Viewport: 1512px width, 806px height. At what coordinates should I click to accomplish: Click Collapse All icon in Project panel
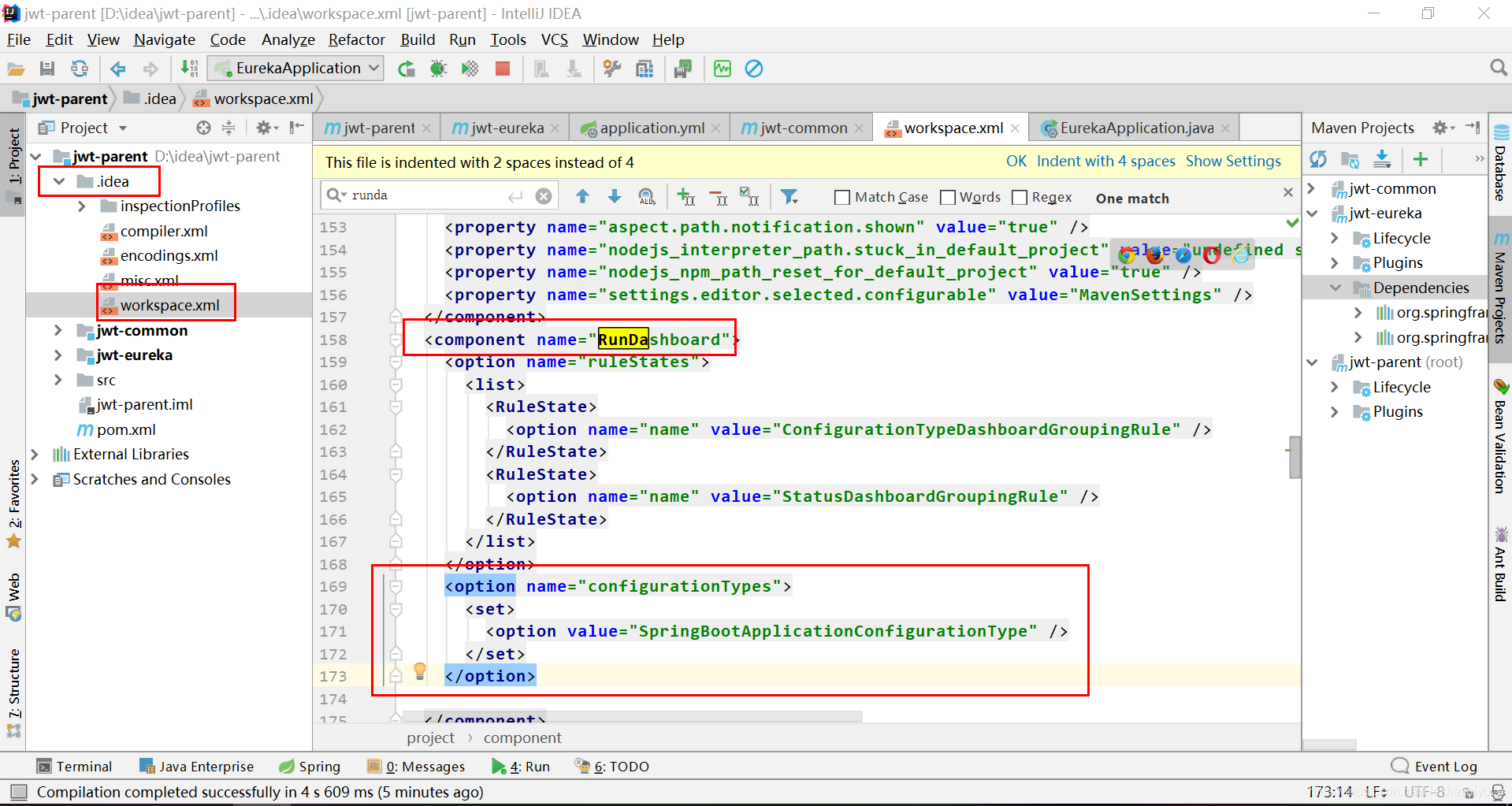coord(228,128)
